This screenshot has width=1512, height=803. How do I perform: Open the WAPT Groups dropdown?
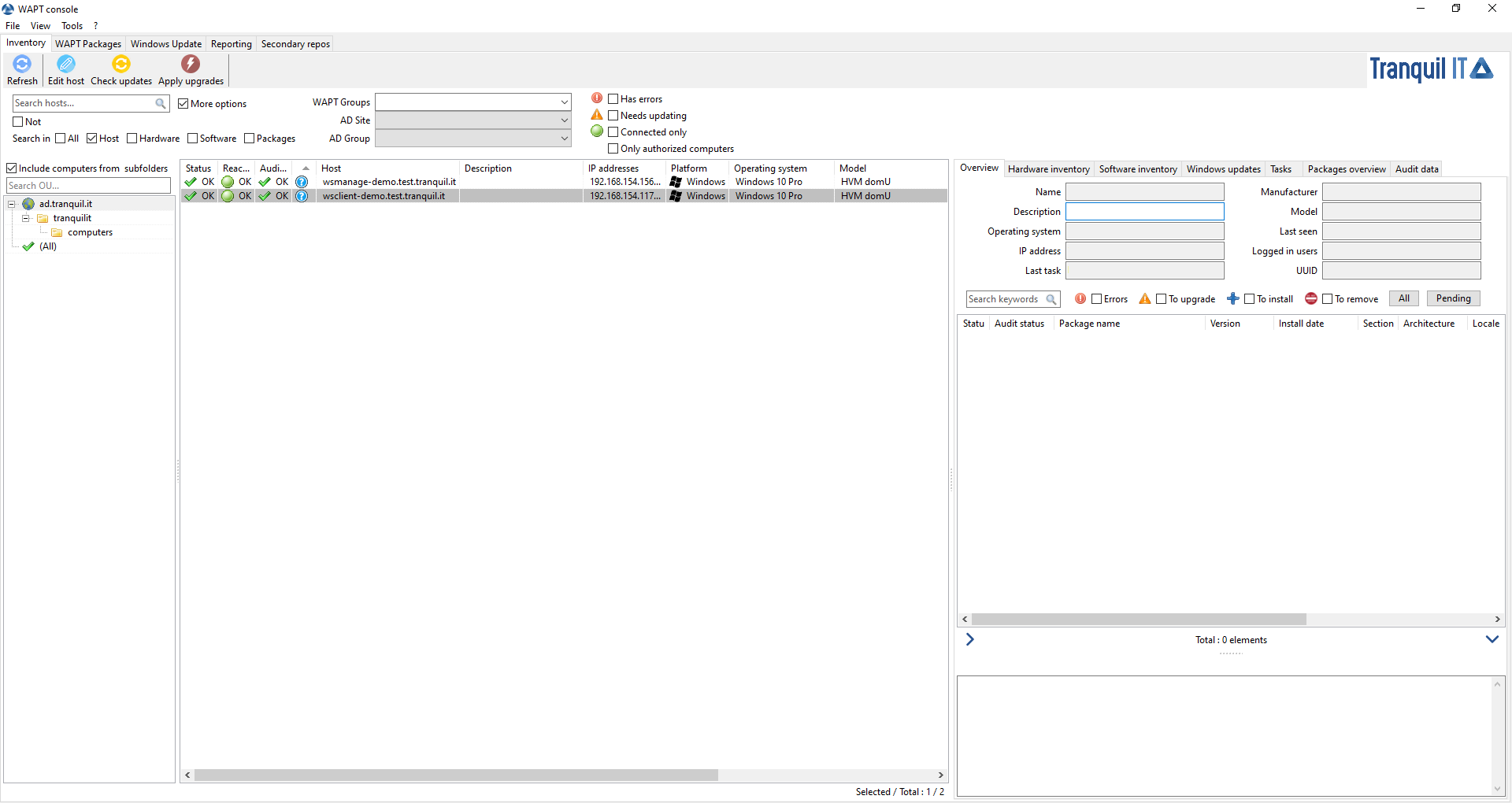coord(564,102)
